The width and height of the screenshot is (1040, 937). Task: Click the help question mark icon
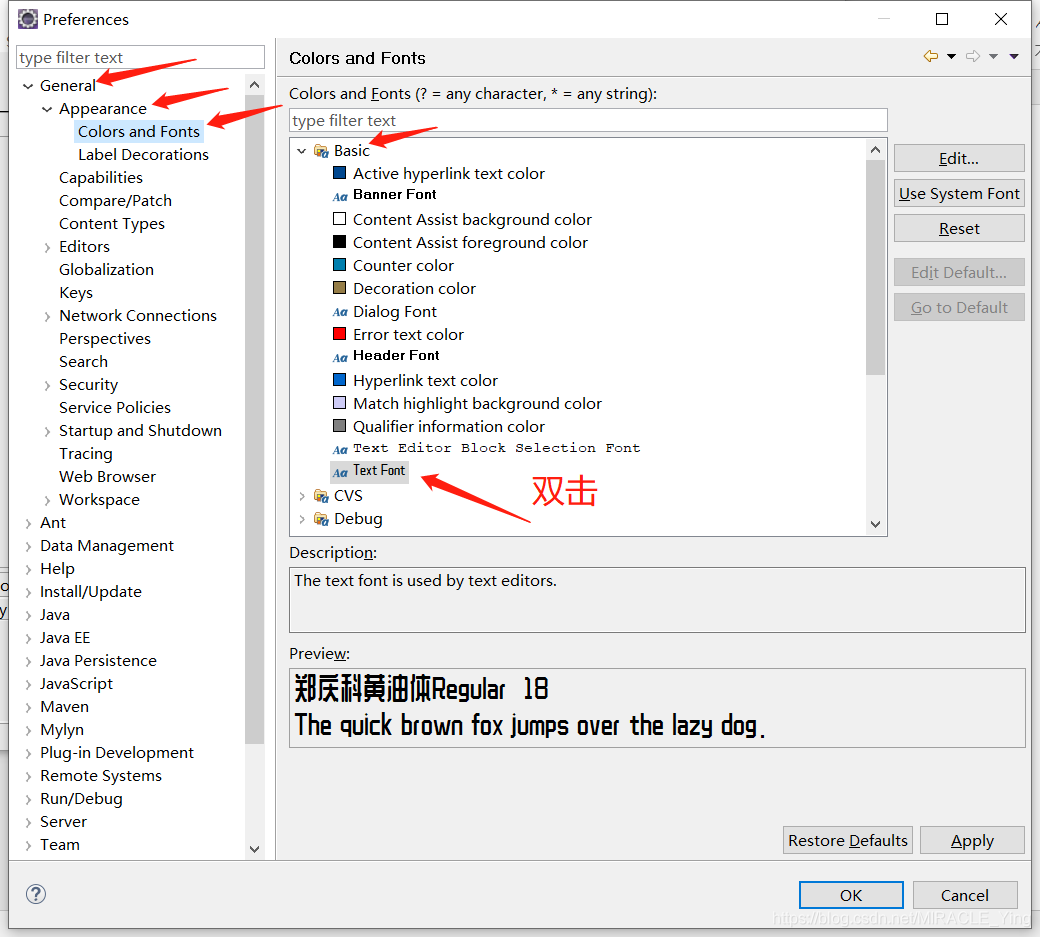coord(36,894)
